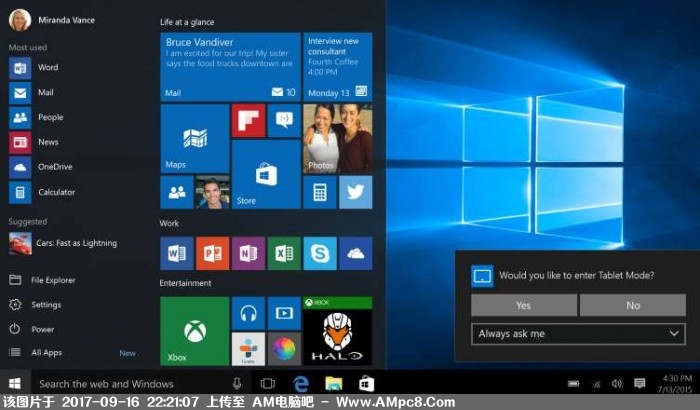
Task: Open Settings from Start menu
Action: point(35,305)
